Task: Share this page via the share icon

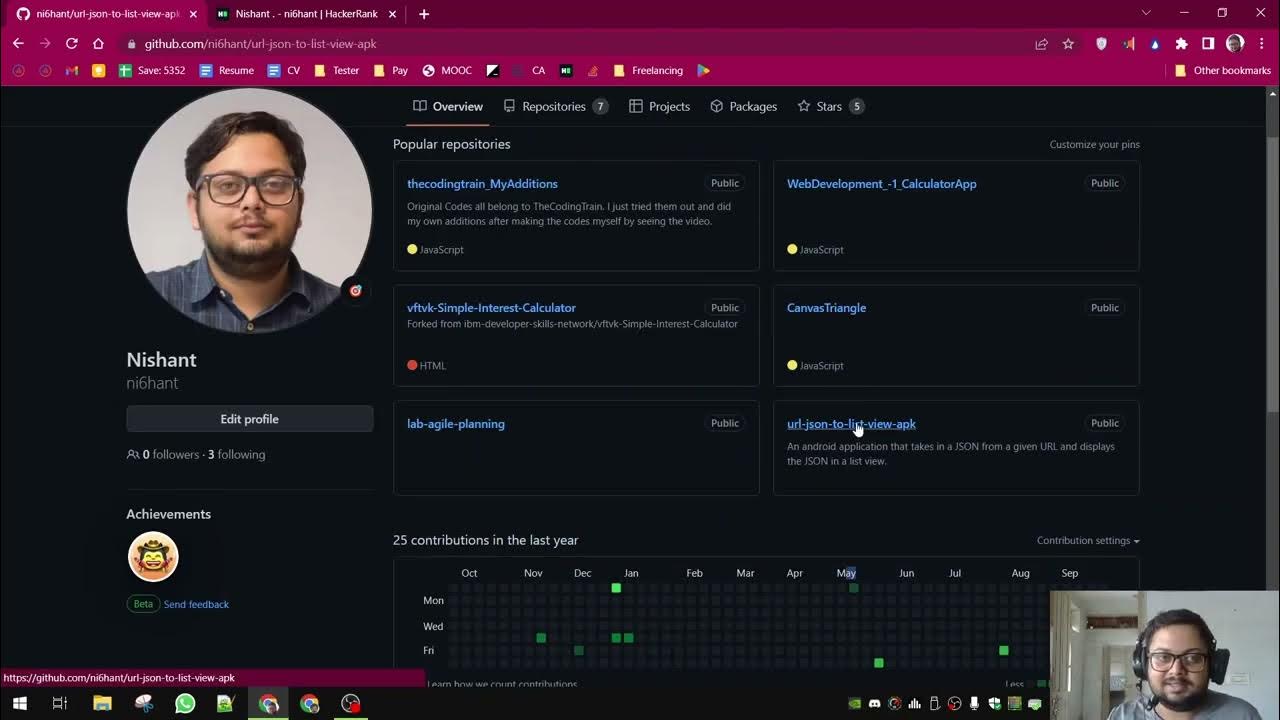Action: click(1041, 44)
